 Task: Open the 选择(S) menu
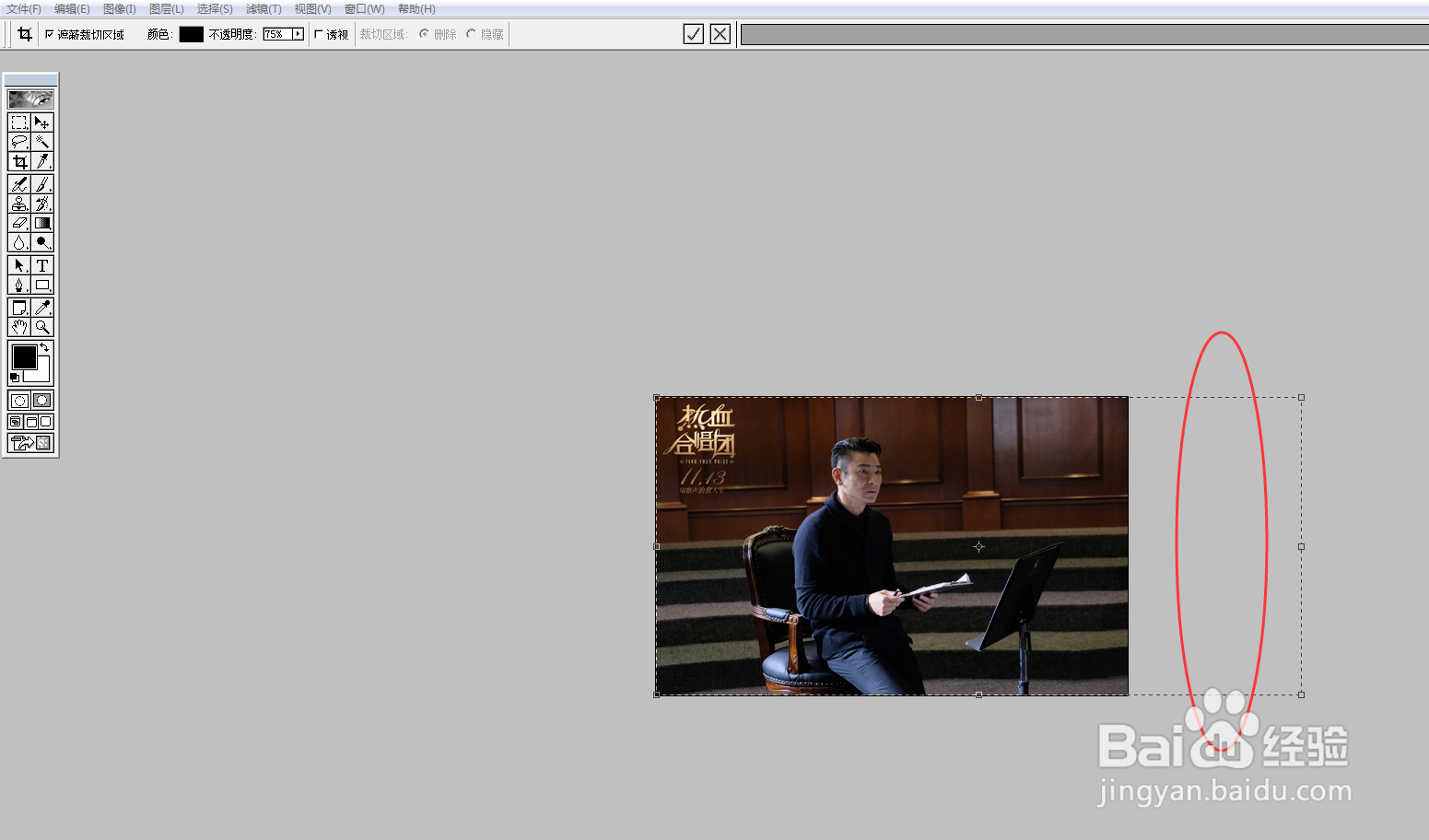point(215,9)
